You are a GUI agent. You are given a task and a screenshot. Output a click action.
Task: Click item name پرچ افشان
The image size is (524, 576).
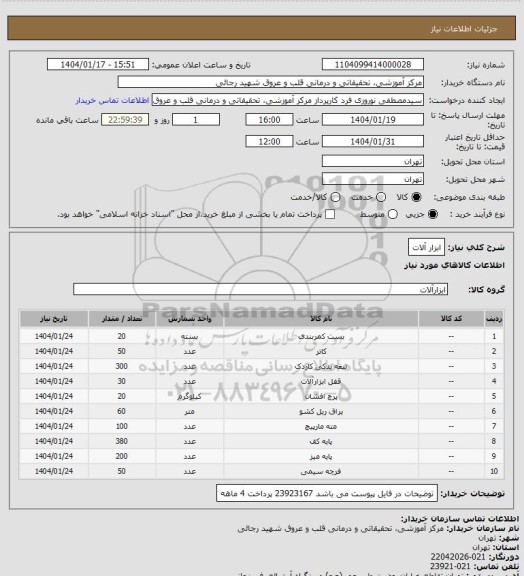point(321,396)
